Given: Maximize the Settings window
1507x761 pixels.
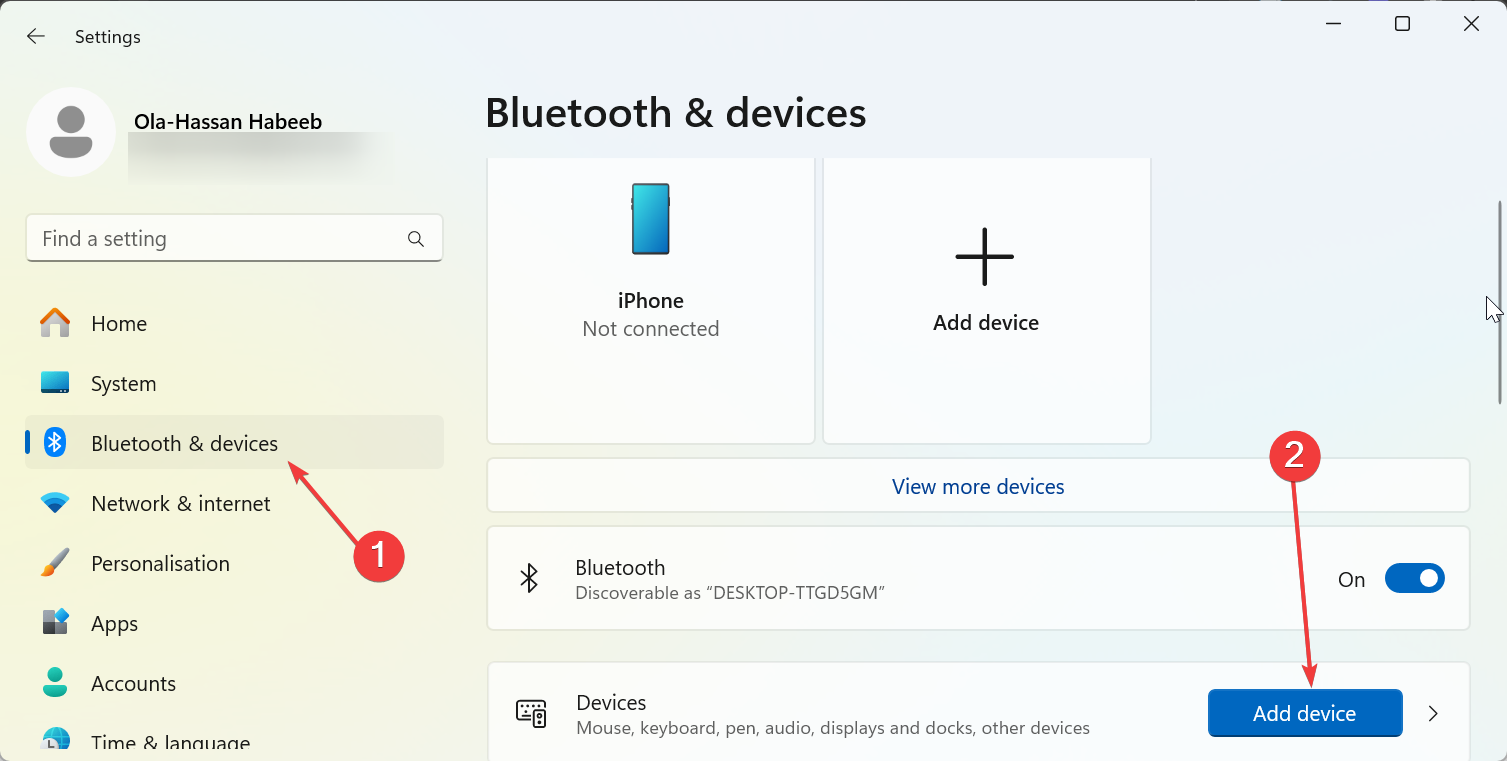Looking at the screenshot, I should pyautogui.click(x=1402, y=24).
